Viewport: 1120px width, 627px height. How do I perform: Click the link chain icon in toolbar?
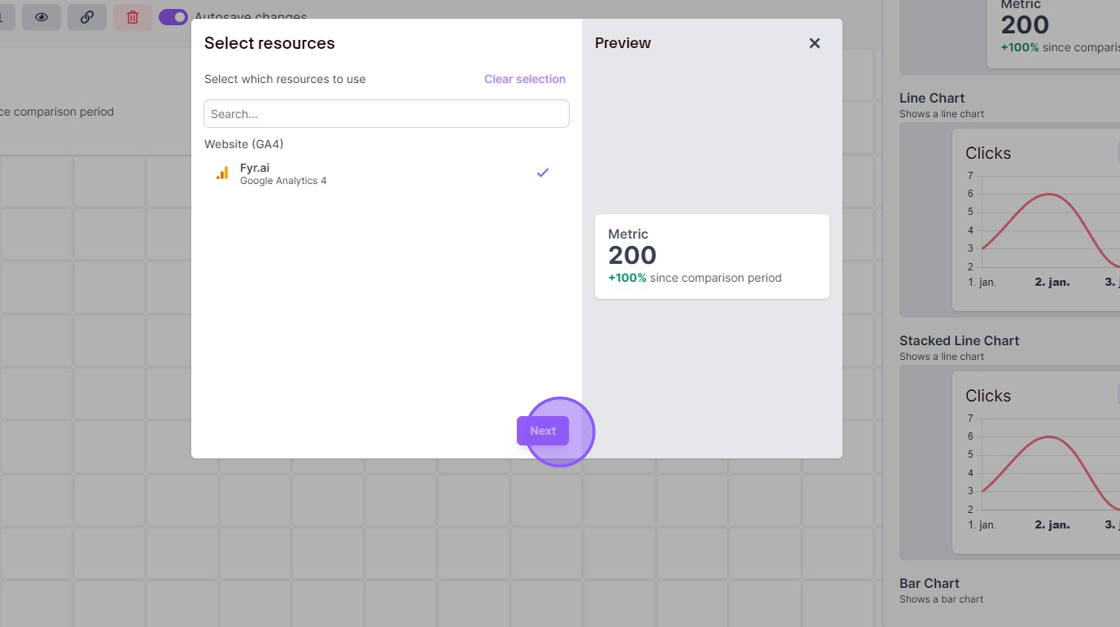coord(86,17)
